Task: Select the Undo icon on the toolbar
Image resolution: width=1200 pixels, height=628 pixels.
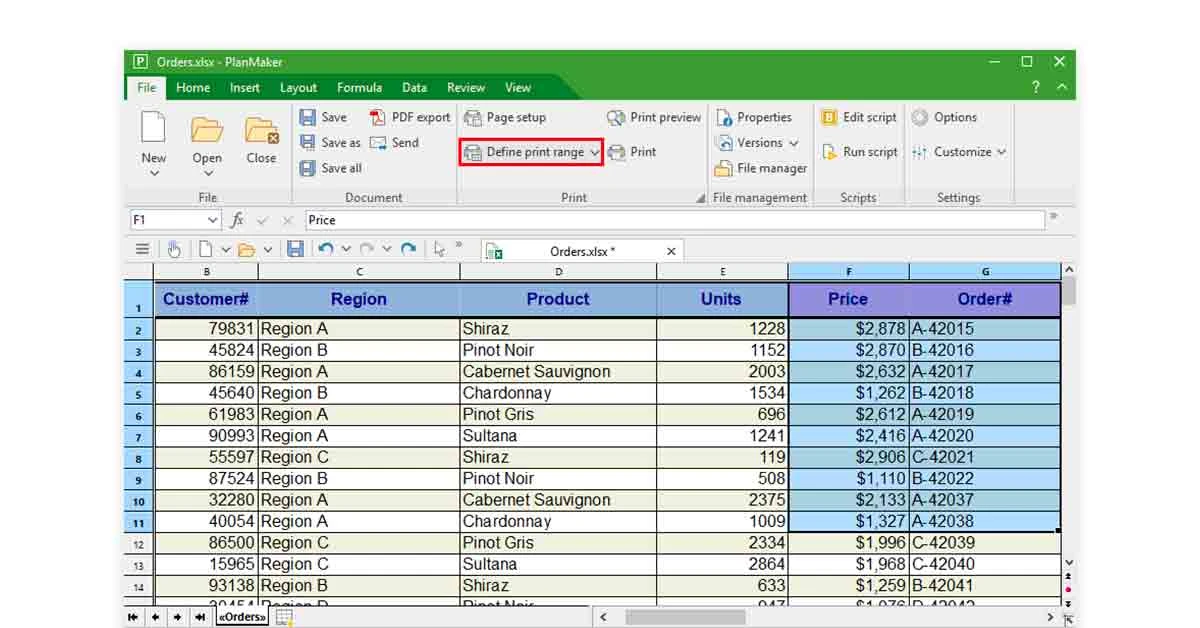Action: coord(325,250)
